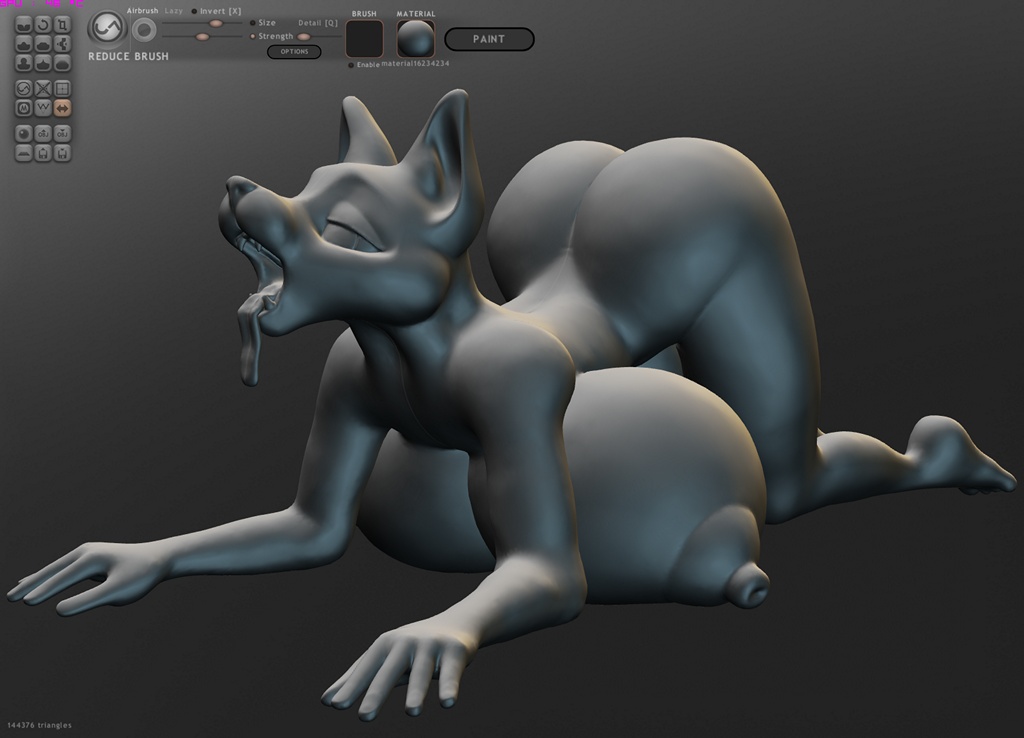Click the round brush preview ring
The image size is (1024, 738).
point(144,30)
